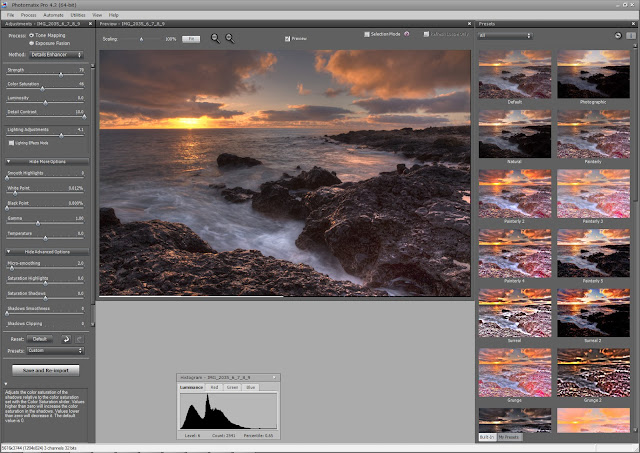Screen dimensions: 640x453
Task: Click the redo arrow in Reset row
Action: [x=79, y=339]
